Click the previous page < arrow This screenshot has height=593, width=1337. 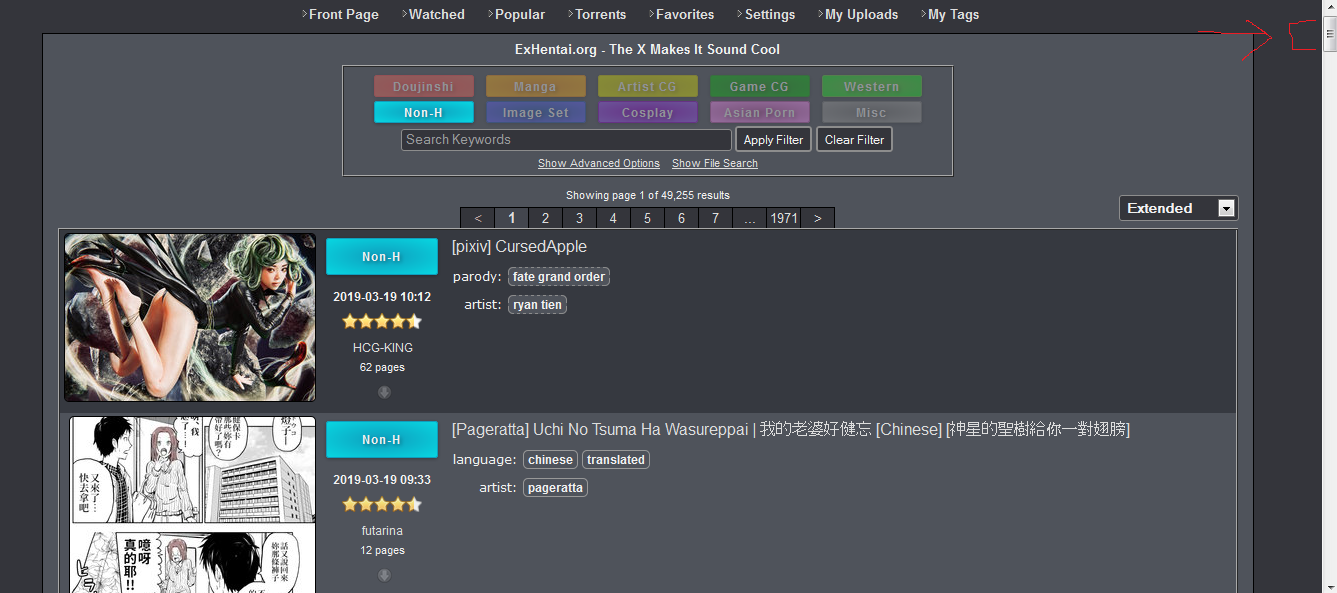click(x=478, y=218)
